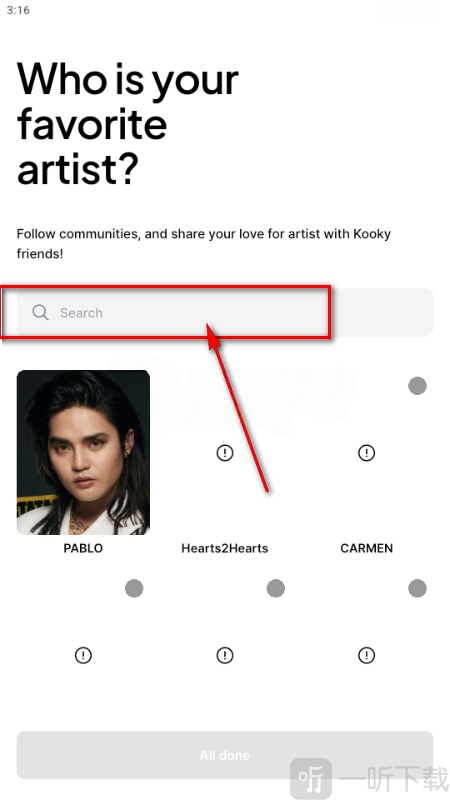The width and height of the screenshot is (450, 800).
Task: Click the error icon on second-row middle card
Action: [225, 655]
